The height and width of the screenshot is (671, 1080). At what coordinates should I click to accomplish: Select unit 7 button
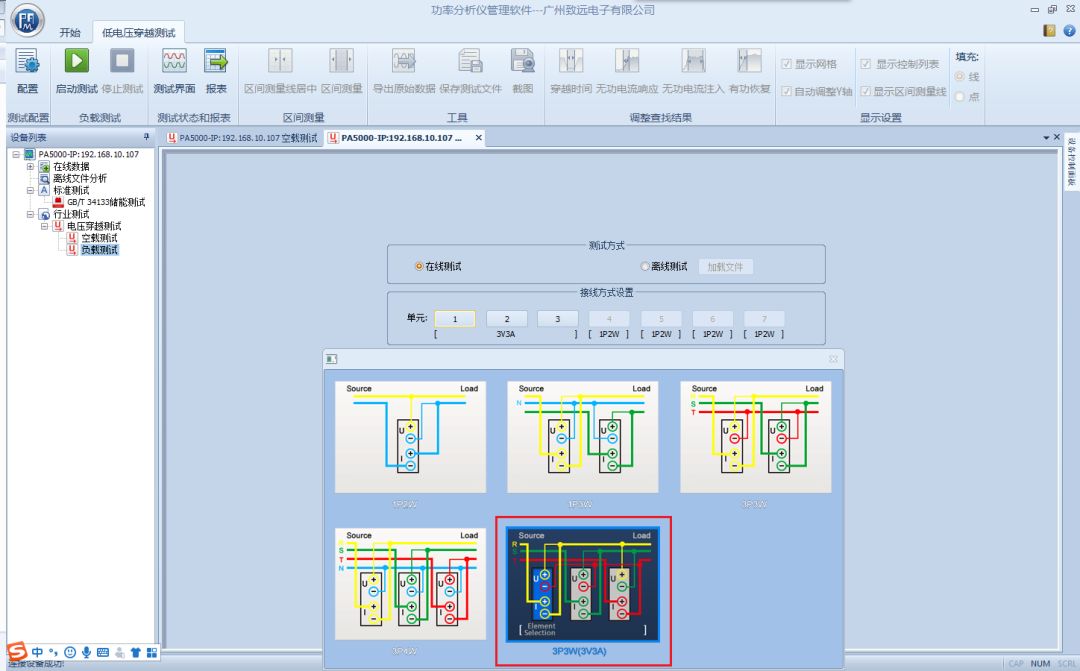coord(764,319)
